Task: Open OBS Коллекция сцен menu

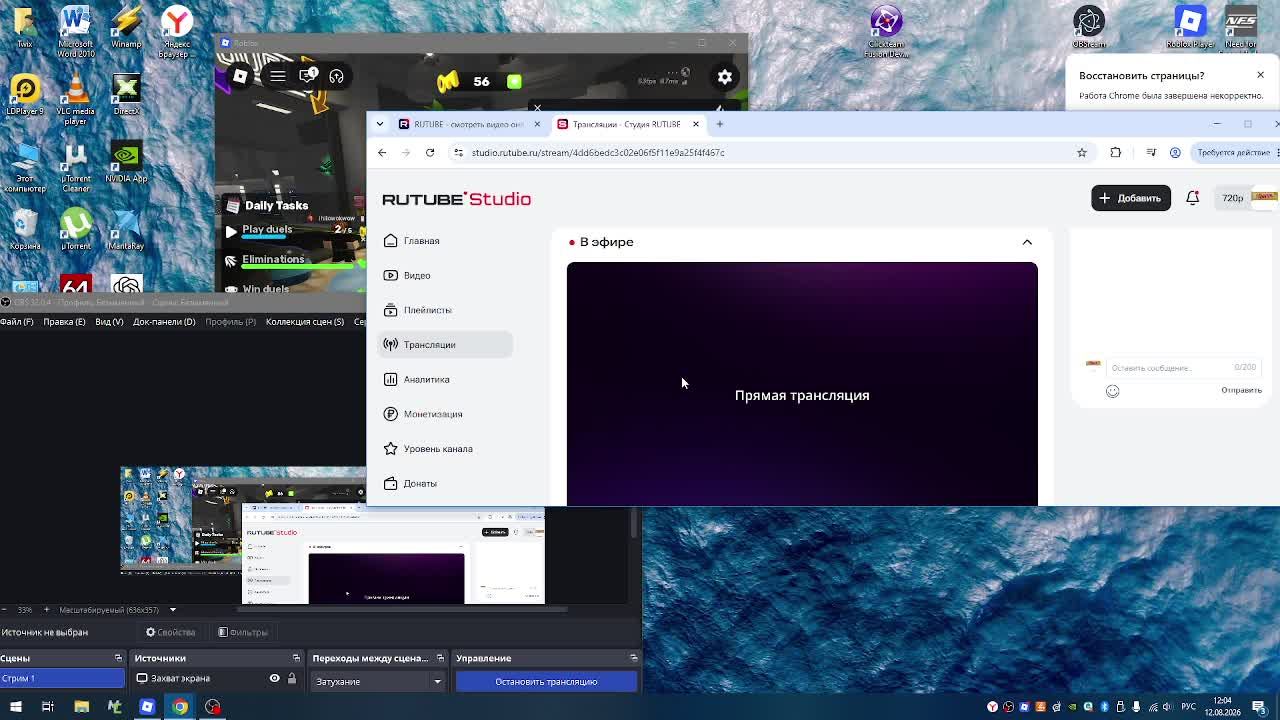Action: coord(305,322)
